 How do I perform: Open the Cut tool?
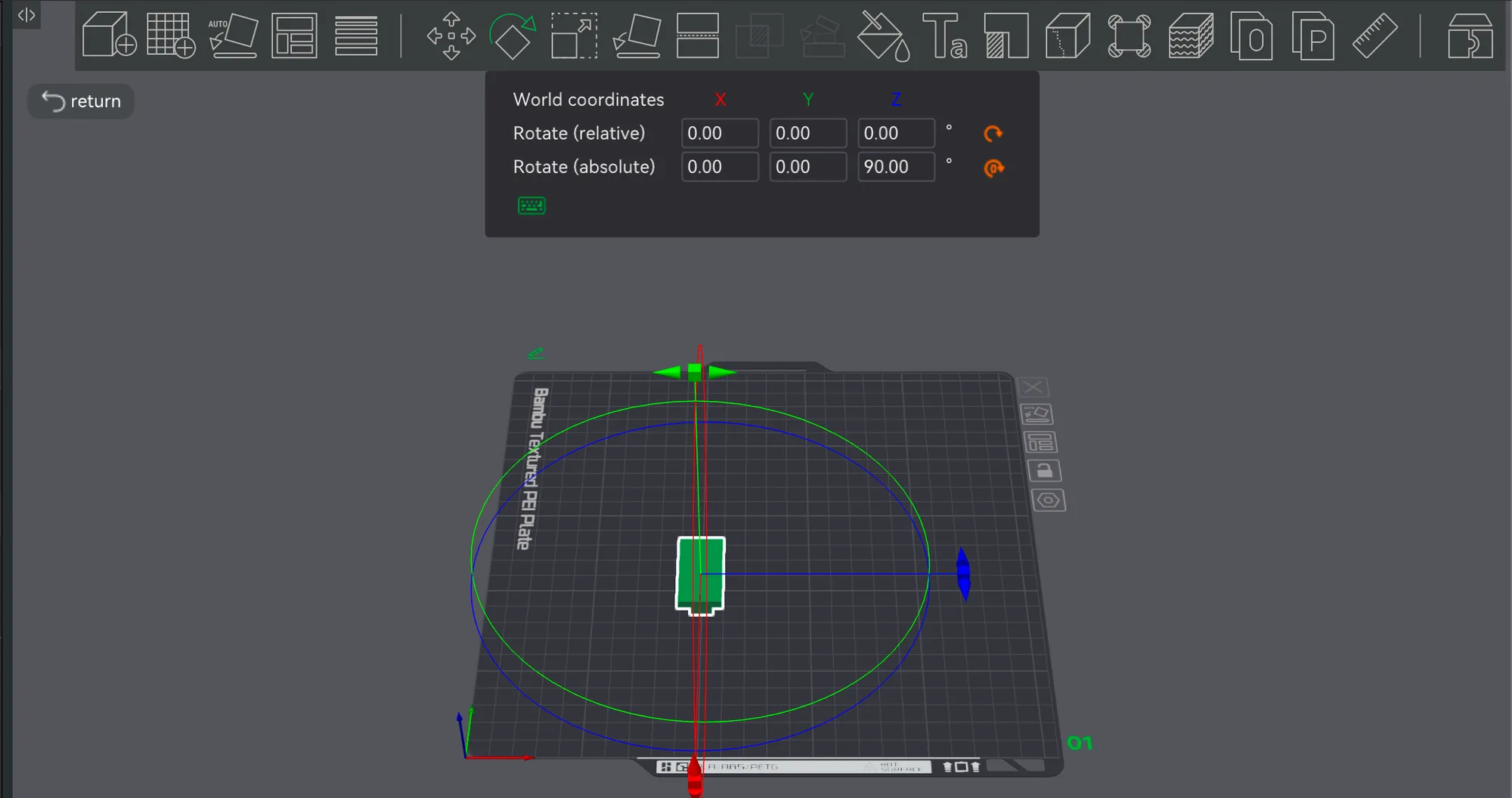pos(698,36)
